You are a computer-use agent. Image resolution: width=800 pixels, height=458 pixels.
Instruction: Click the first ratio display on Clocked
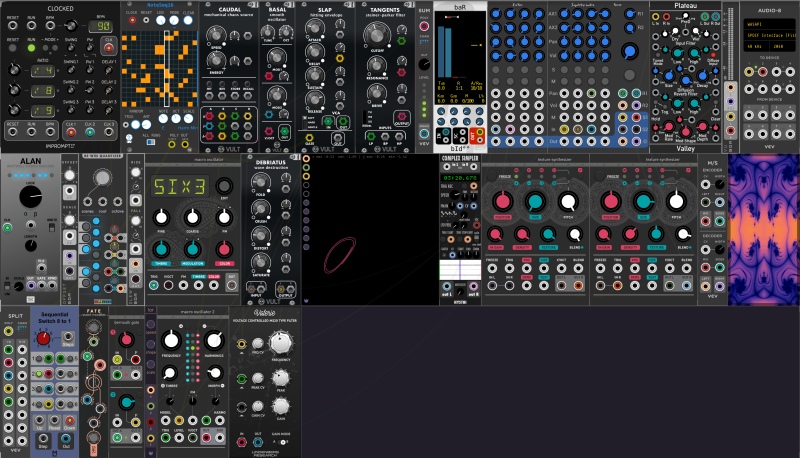43,70
